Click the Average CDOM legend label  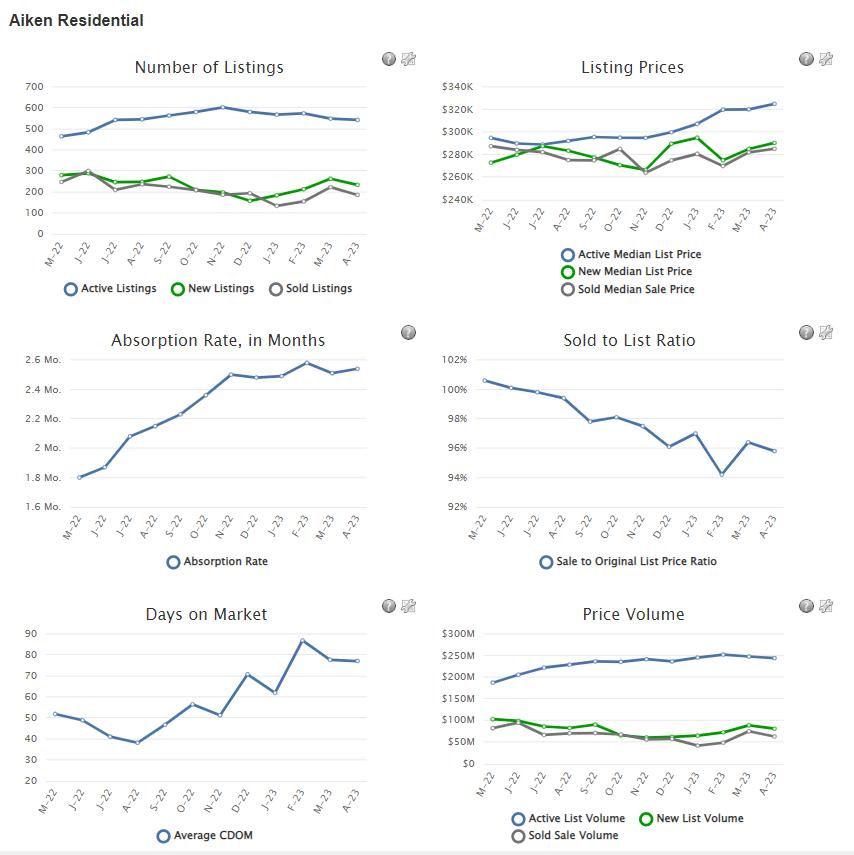(x=213, y=836)
